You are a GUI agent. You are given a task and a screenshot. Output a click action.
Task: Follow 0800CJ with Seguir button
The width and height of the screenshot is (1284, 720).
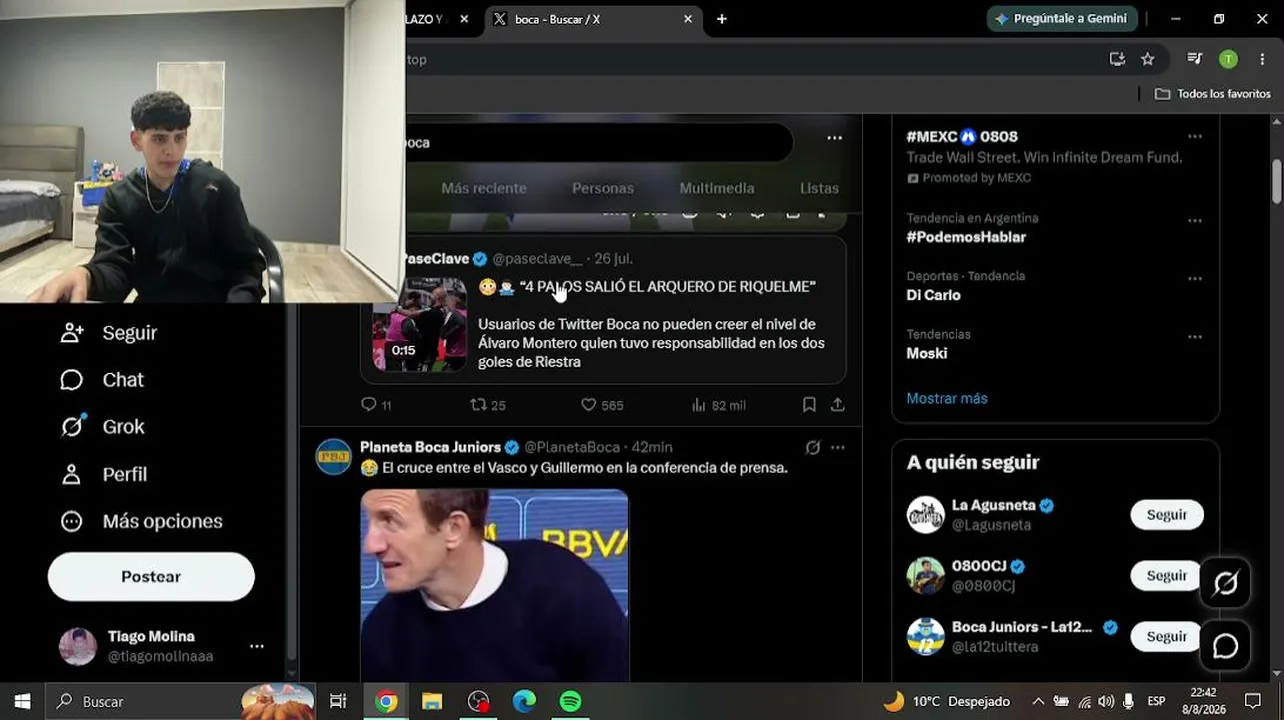[1166, 575]
